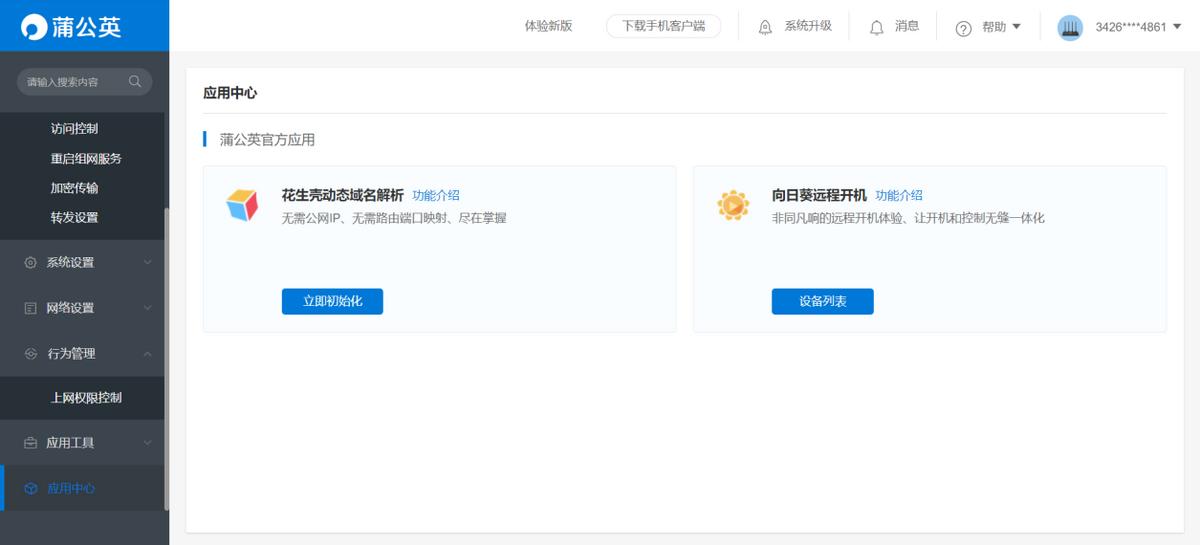
Task: Click the 系统升级 bell icon
Action: pos(766,27)
